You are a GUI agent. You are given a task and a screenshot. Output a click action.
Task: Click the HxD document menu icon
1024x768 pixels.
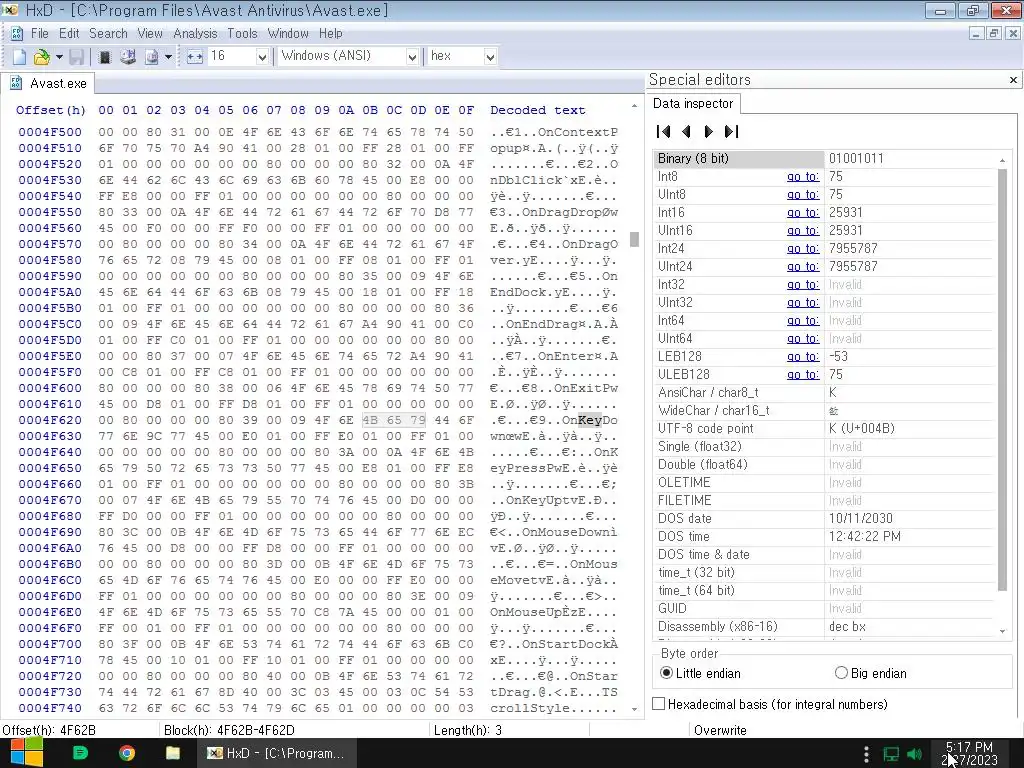17,33
